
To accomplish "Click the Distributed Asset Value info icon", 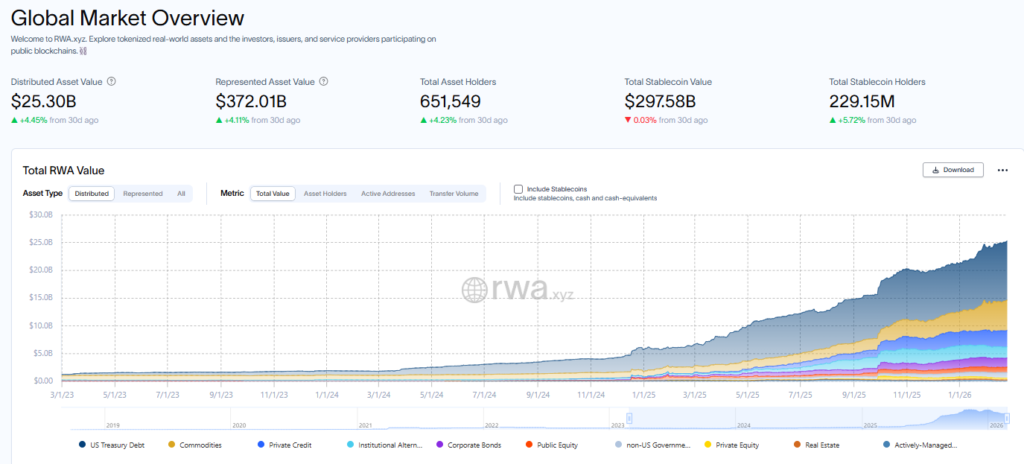I will (111, 82).
